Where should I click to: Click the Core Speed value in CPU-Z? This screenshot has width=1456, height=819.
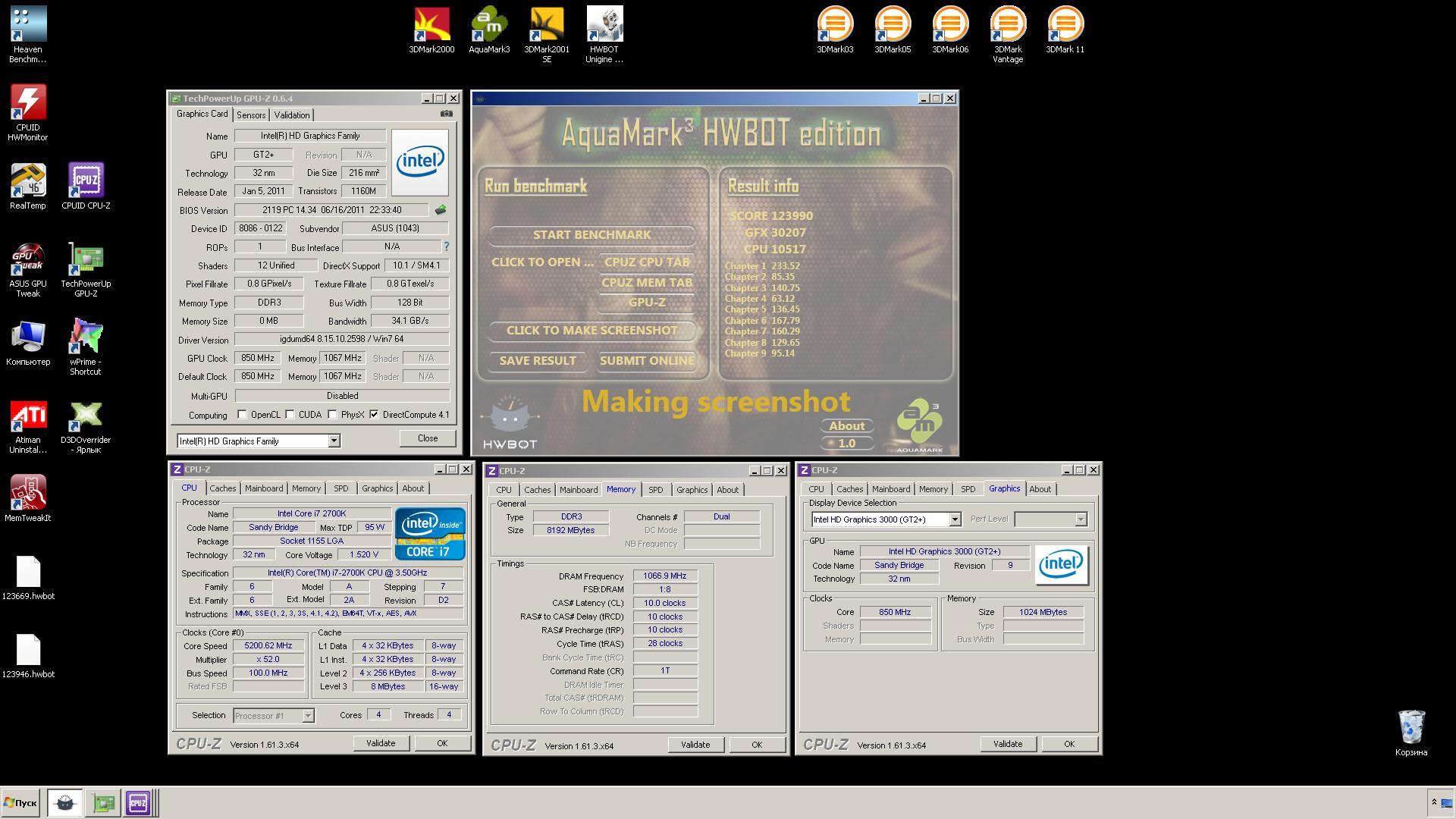tap(268, 646)
